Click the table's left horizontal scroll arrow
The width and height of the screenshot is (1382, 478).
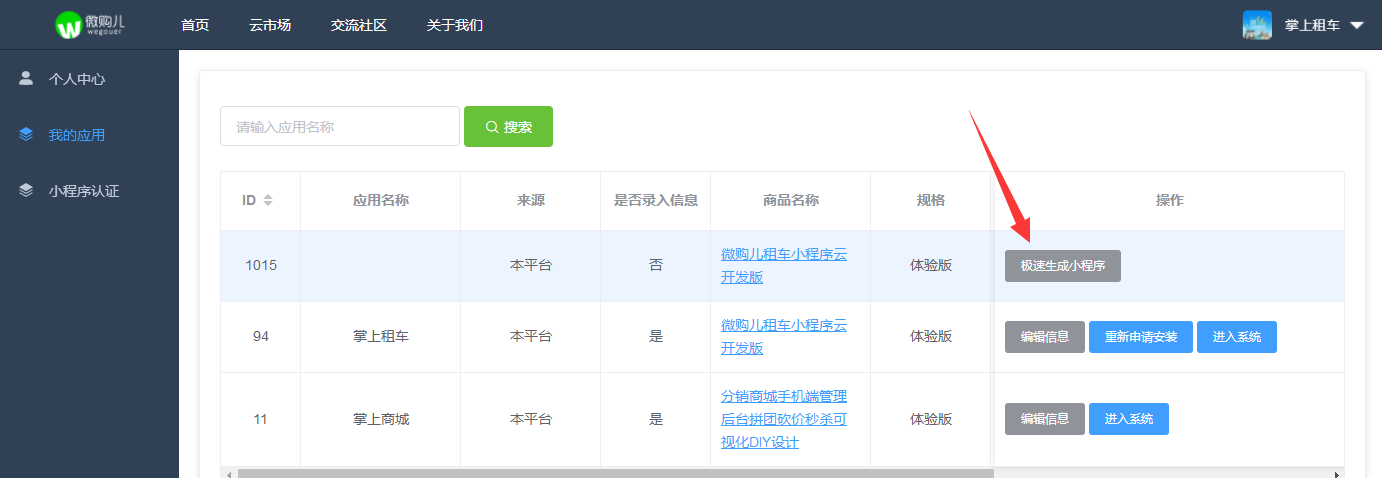click(x=227, y=473)
